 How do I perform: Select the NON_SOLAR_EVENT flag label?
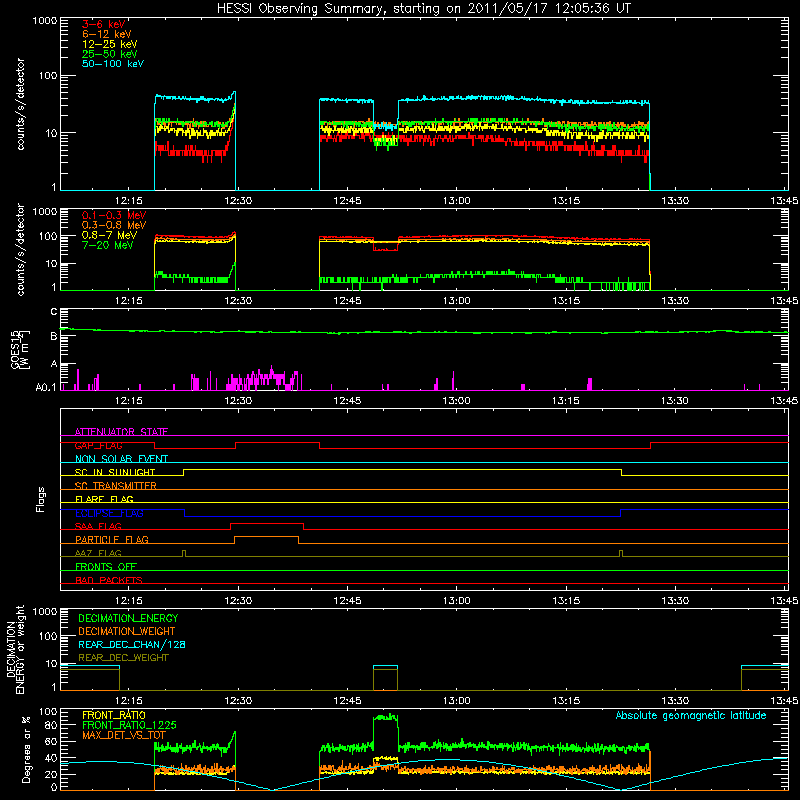pos(121,459)
